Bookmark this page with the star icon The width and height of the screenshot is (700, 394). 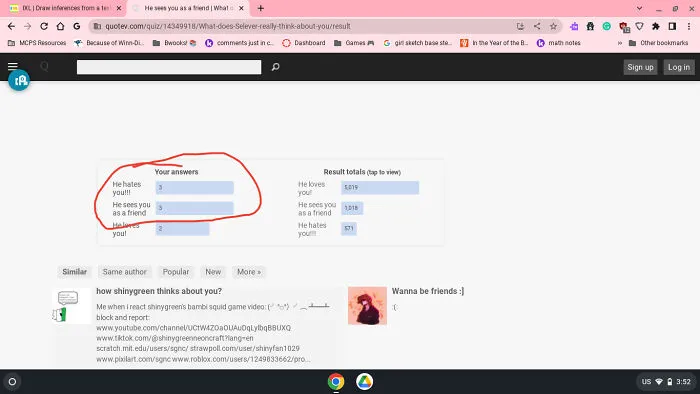tap(553, 26)
